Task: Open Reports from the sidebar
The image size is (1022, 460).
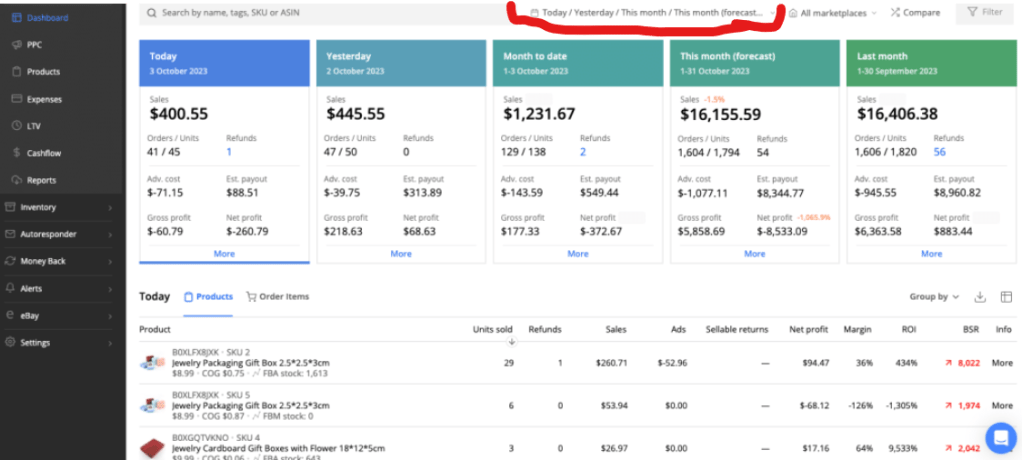Action: [42, 180]
